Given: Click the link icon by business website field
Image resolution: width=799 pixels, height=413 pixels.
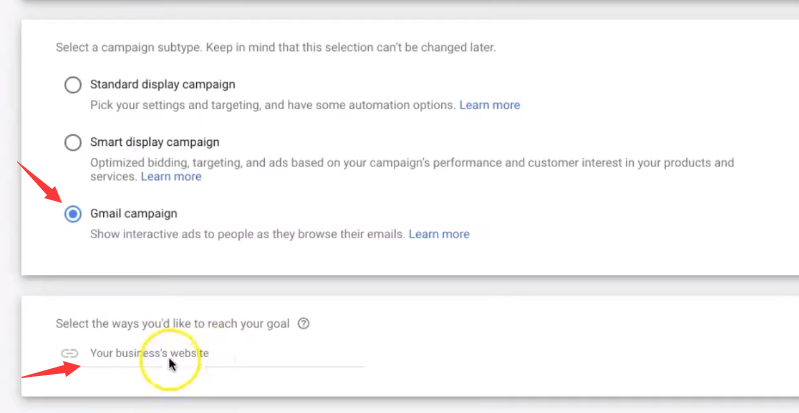Looking at the screenshot, I should point(69,353).
